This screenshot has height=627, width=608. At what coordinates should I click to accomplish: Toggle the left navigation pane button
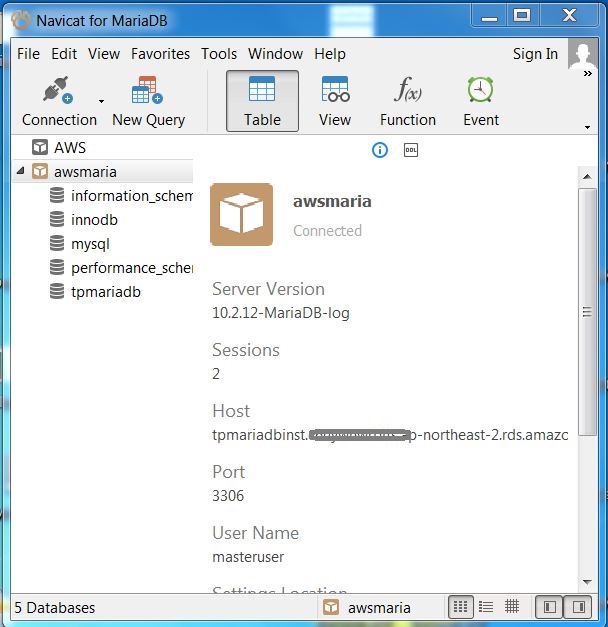[x=549, y=607]
